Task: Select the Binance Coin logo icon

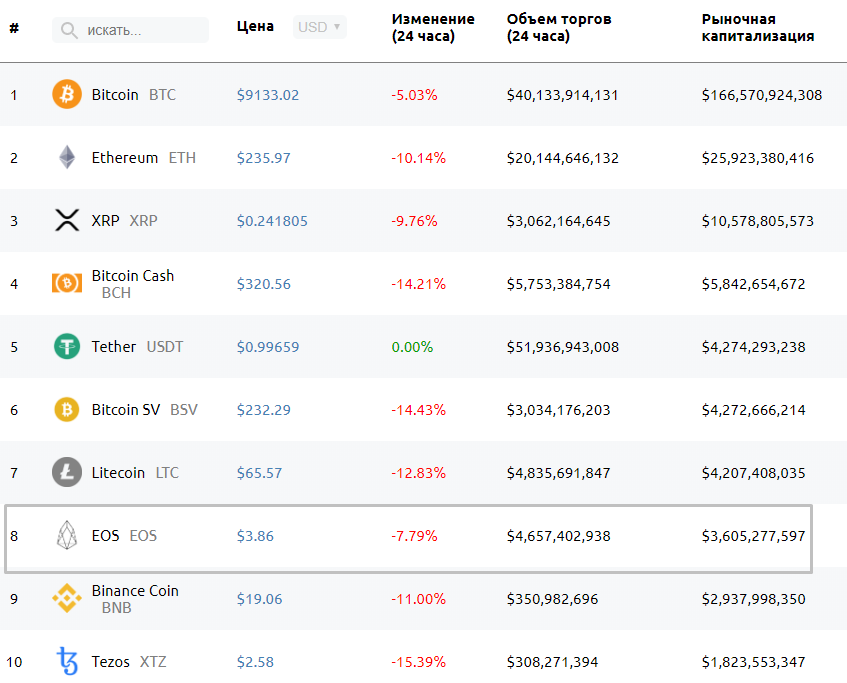Action: (x=66, y=598)
